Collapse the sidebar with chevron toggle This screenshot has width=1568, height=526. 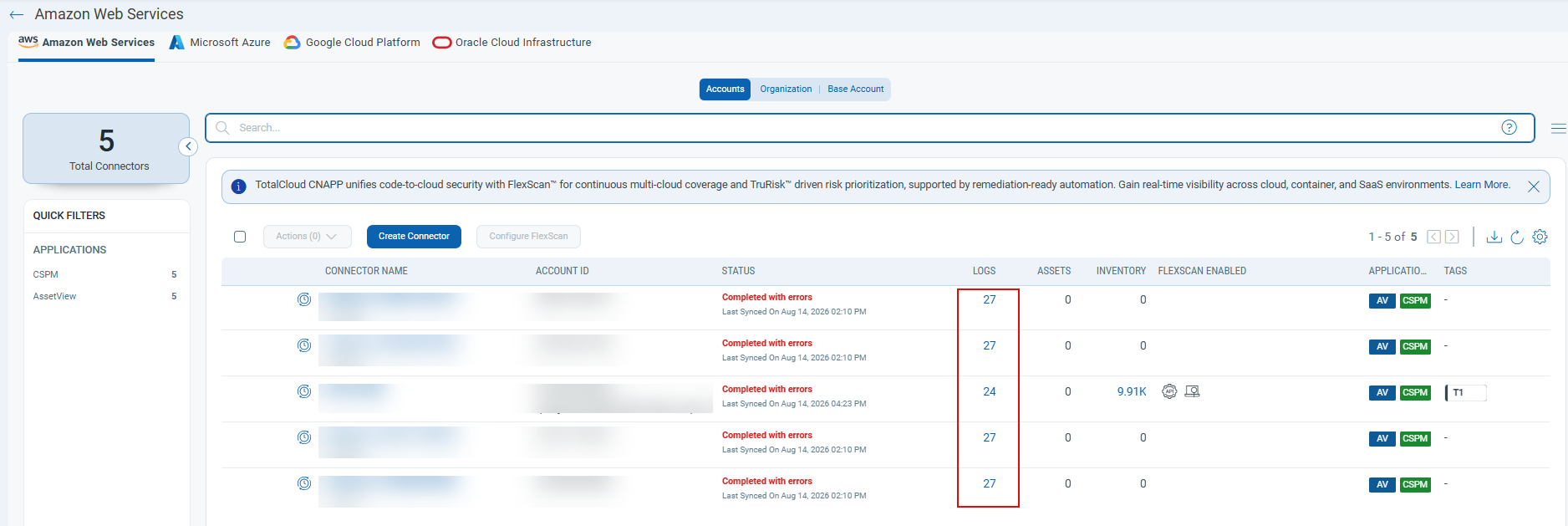pyautogui.click(x=188, y=146)
